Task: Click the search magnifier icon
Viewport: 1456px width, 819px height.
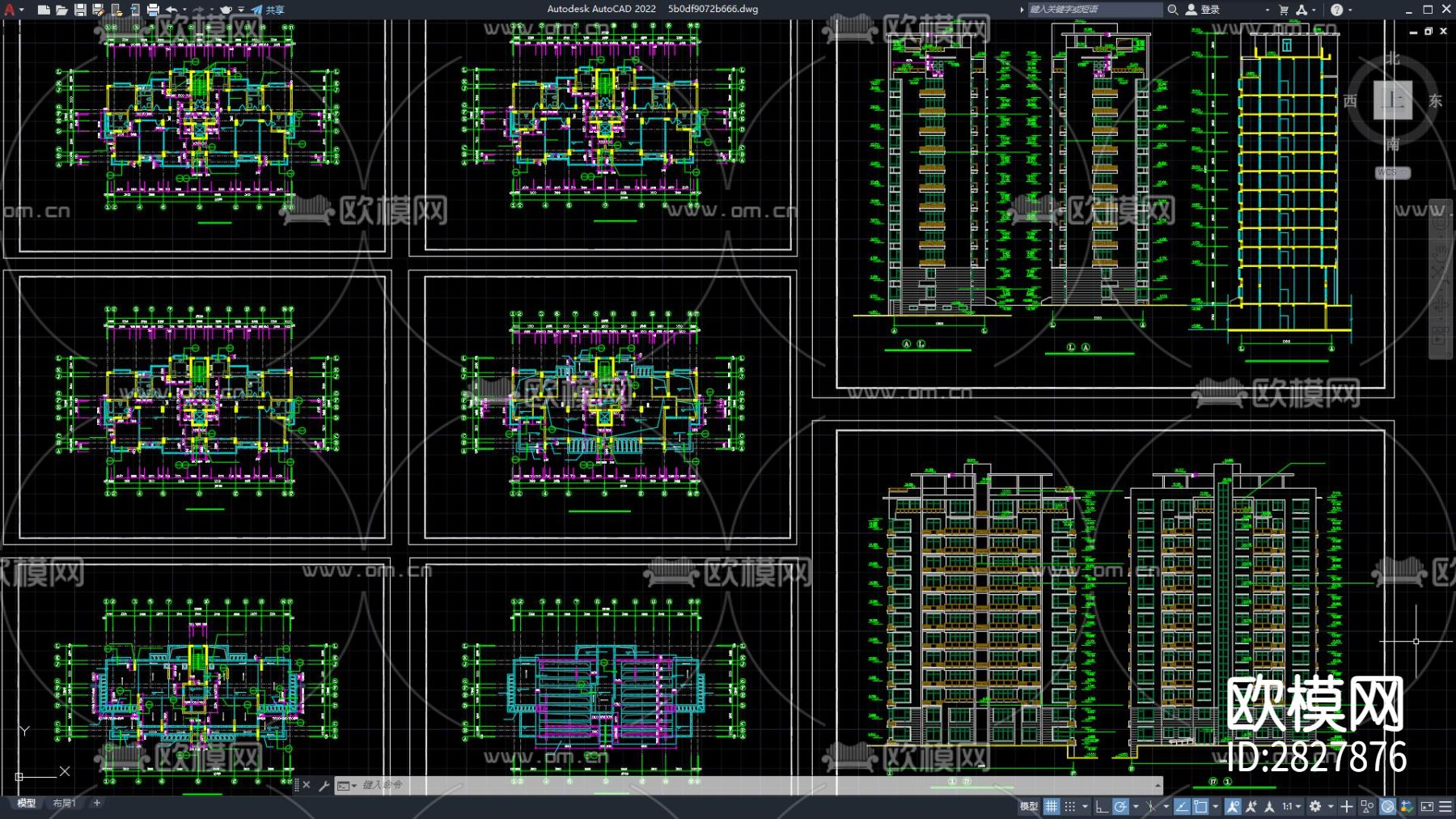Action: click(1172, 10)
